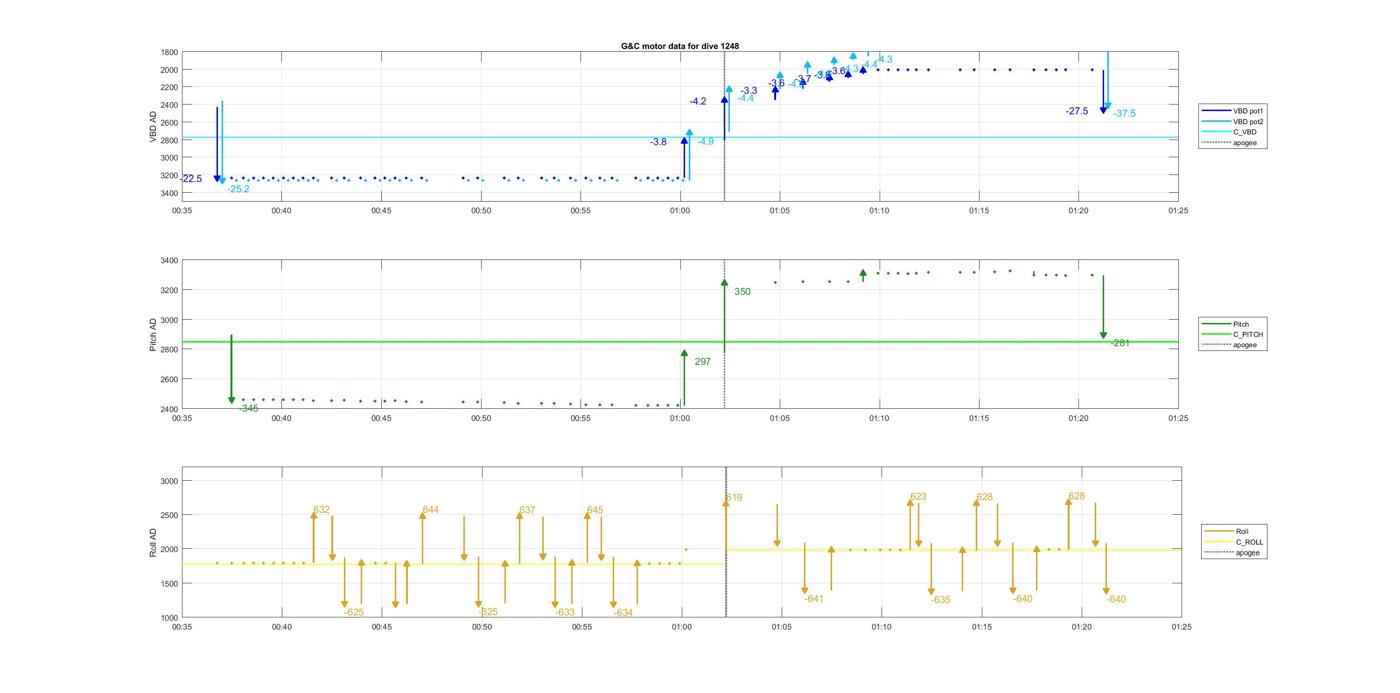Click the '01:00' tick under the Pitch plot
This screenshot has height=693, width=1400.
coord(680,419)
